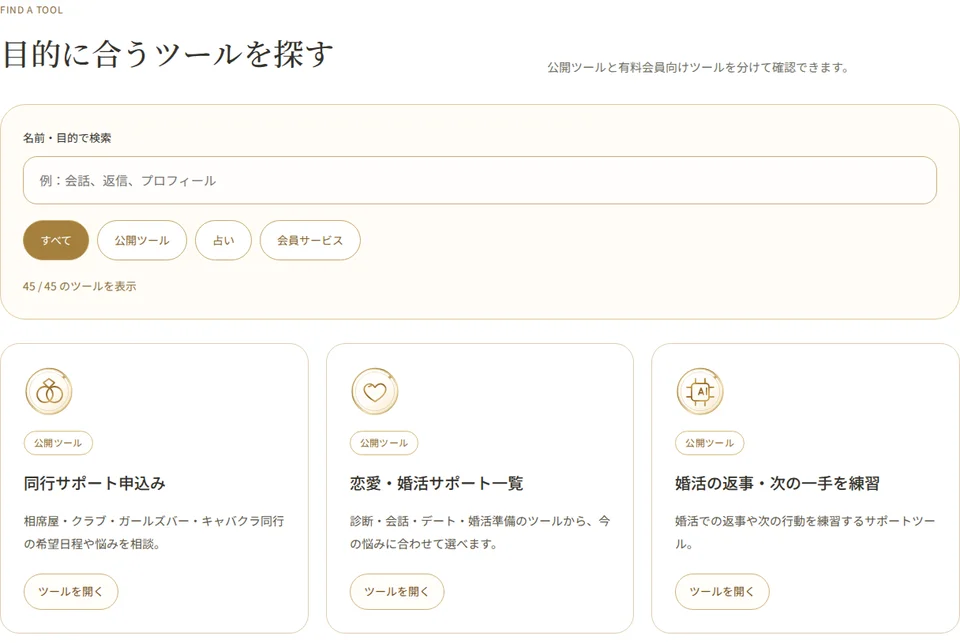Open the 同行サポート申込み tool with ツールを開く
The image size is (960, 643).
(x=71, y=592)
